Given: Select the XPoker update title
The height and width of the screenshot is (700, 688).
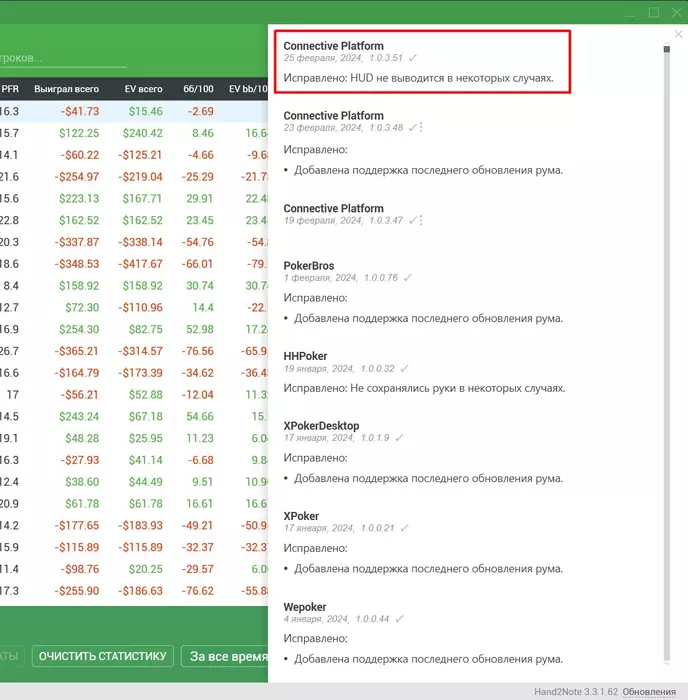Looking at the screenshot, I should coord(301,516).
